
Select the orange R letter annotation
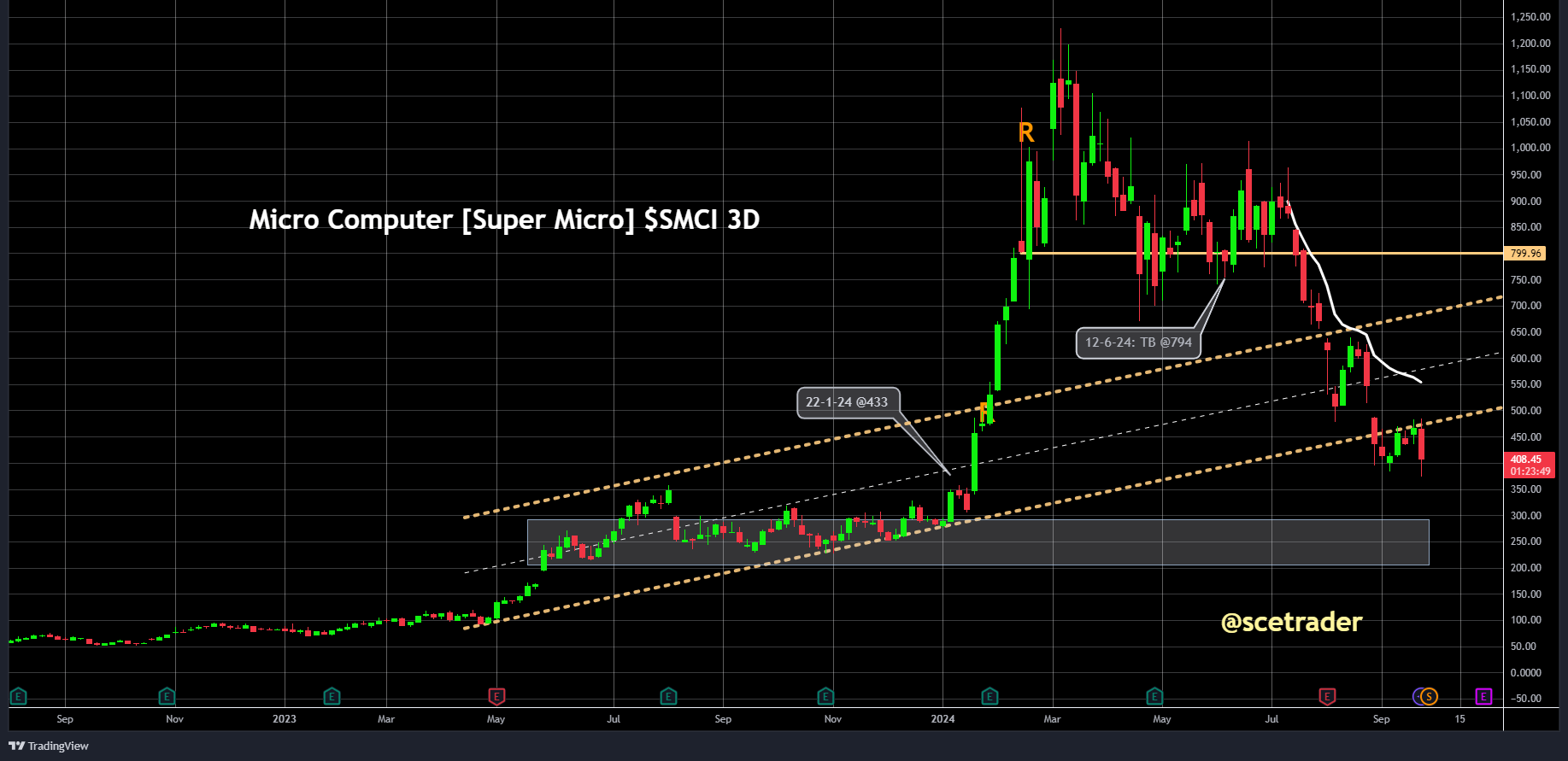tap(1026, 132)
